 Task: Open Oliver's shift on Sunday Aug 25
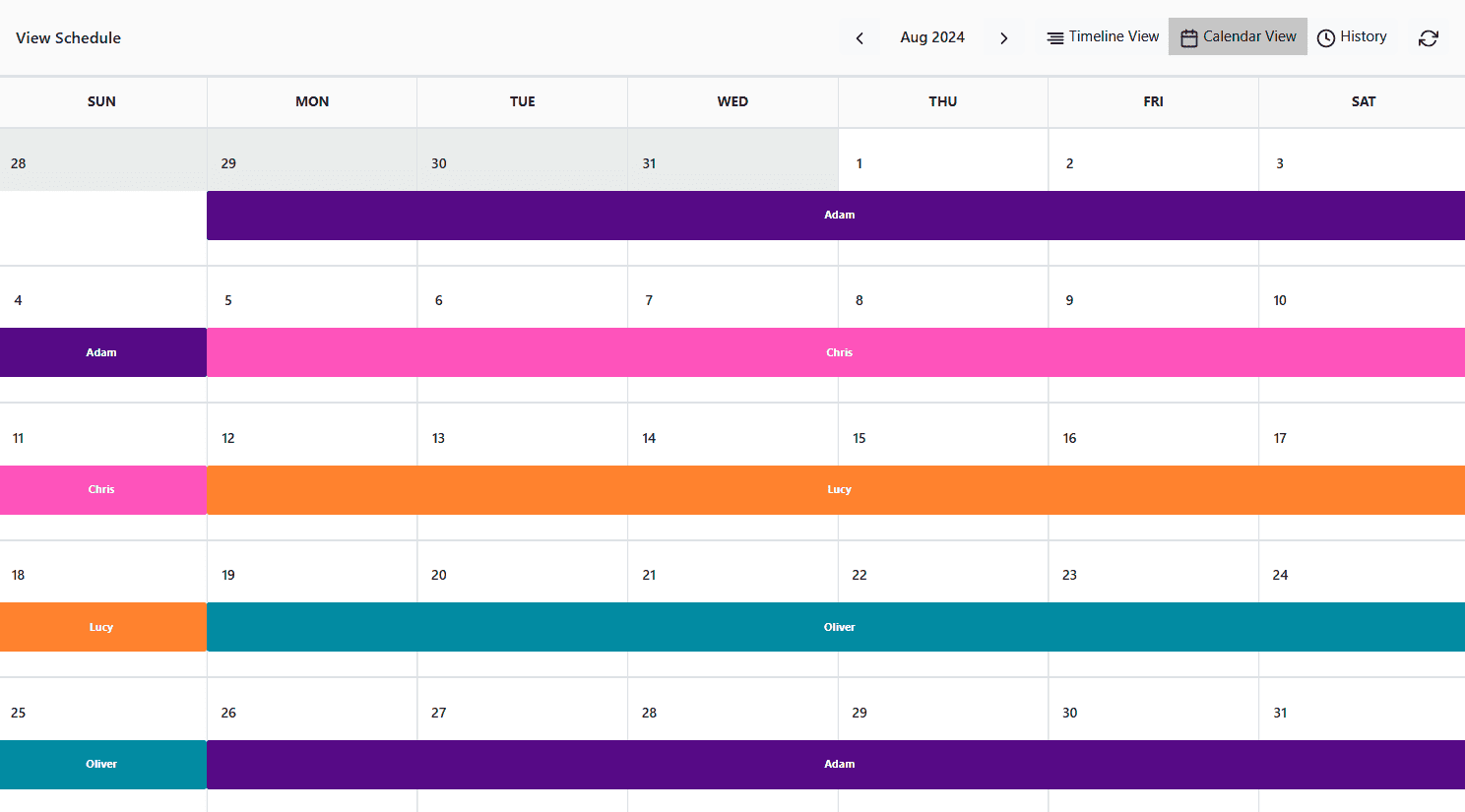102,765
